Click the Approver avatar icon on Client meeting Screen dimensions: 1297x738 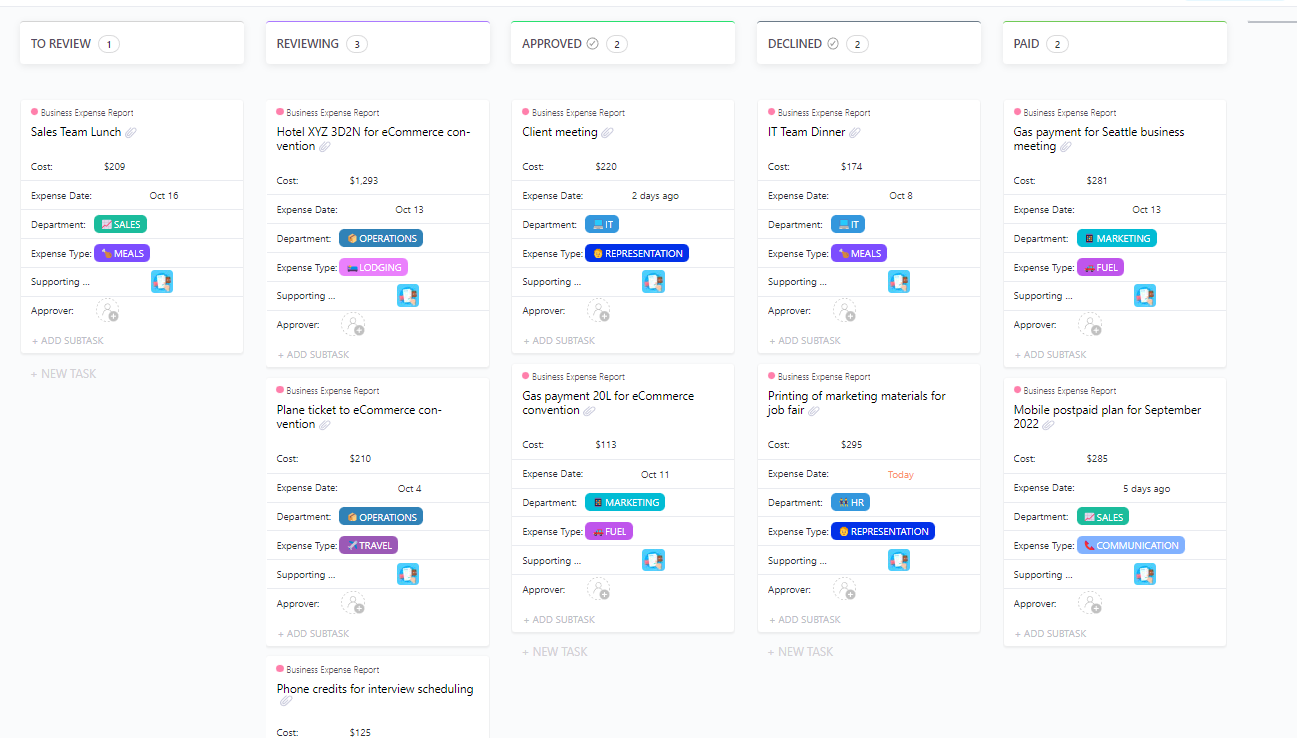pos(599,310)
